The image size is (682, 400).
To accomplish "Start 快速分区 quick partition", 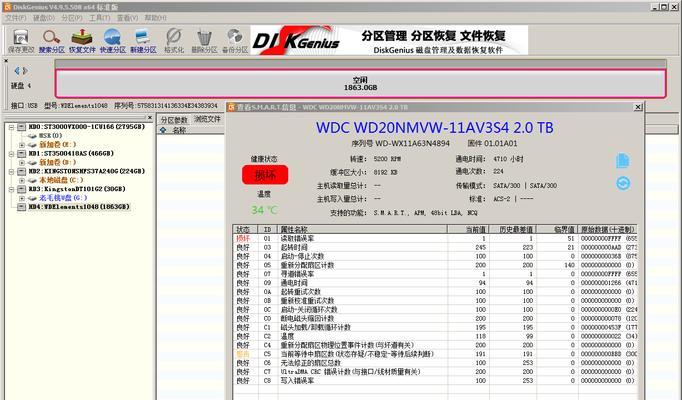I will point(113,40).
